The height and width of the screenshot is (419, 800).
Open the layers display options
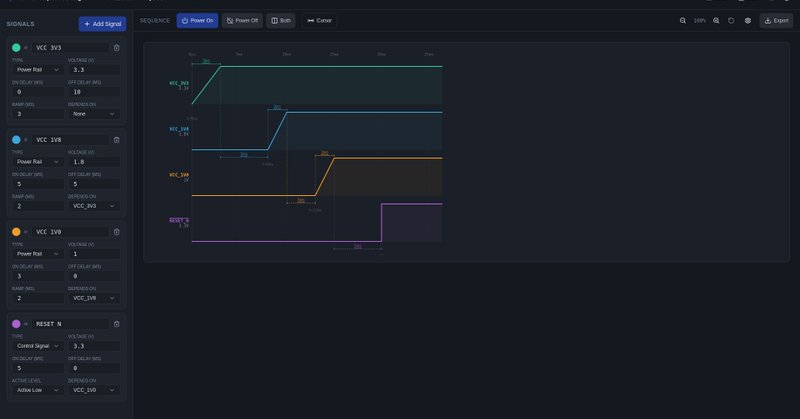(748, 20)
